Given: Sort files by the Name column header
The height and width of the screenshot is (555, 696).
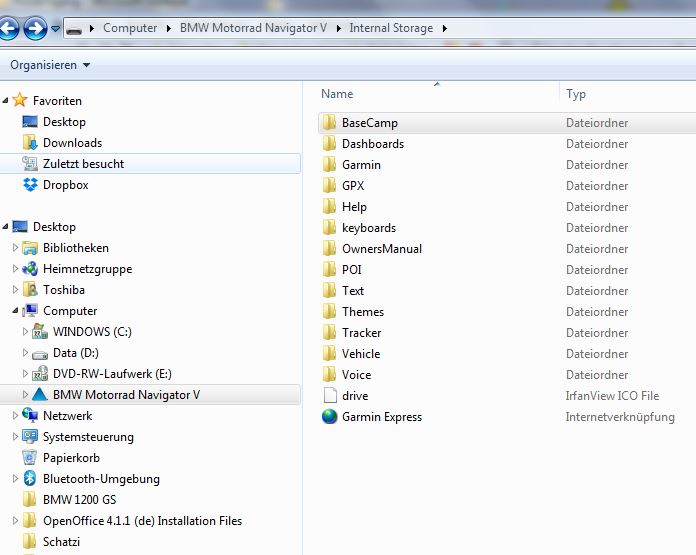Looking at the screenshot, I should click(338, 94).
